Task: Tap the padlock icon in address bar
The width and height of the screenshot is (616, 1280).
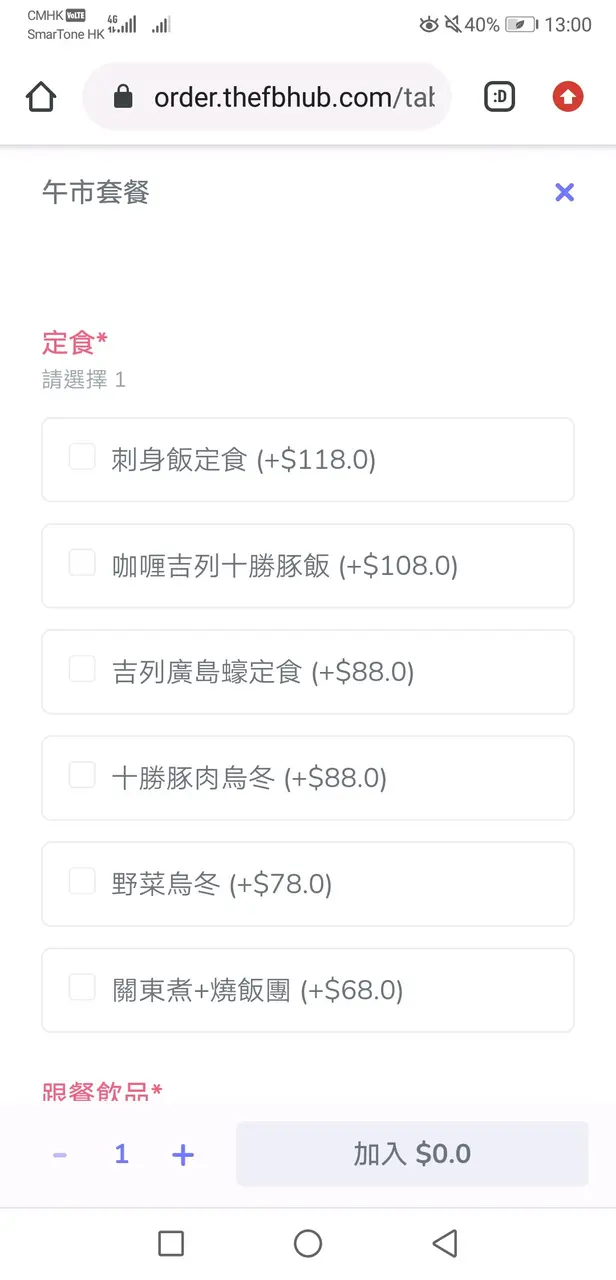Action: pyautogui.click(x=123, y=97)
